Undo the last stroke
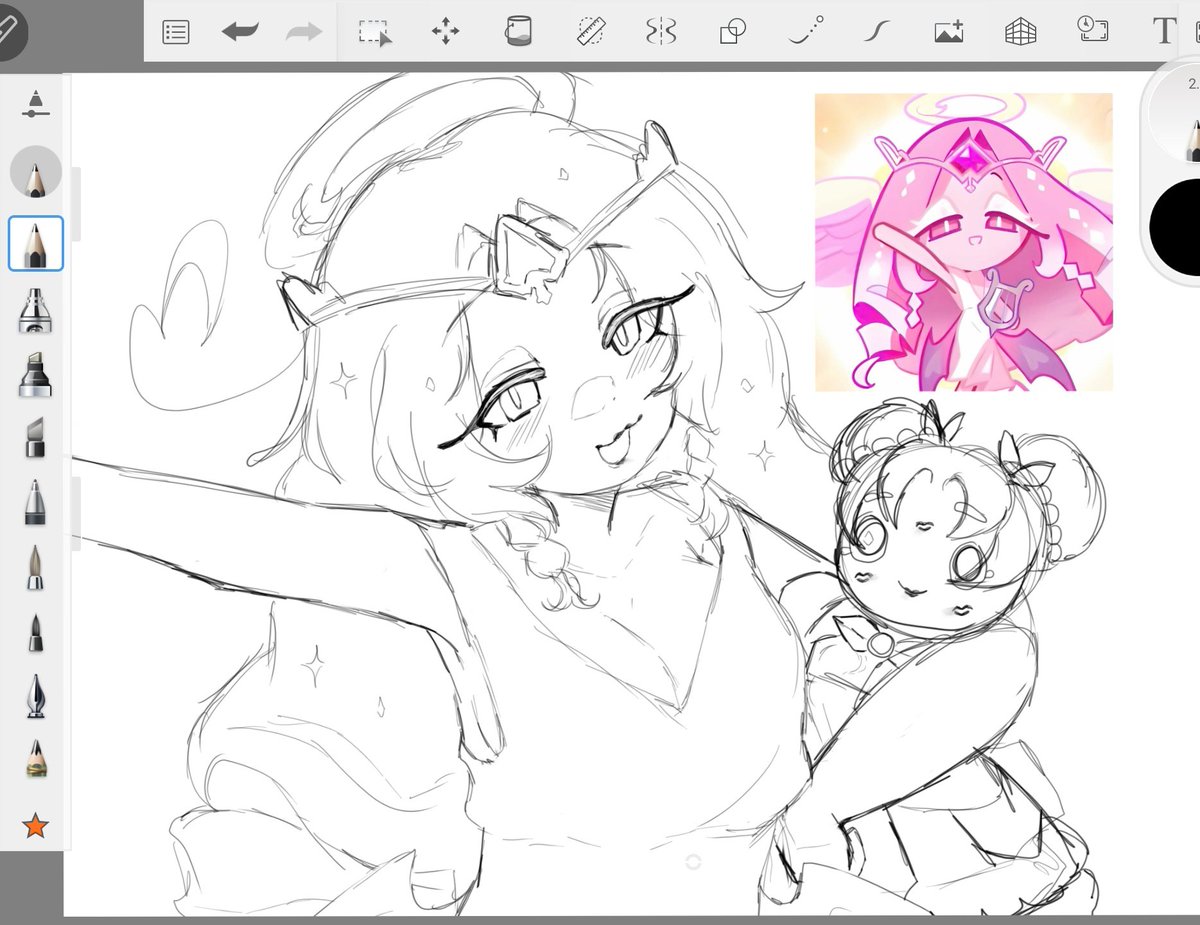Viewport: 1200px width, 925px height. [240, 32]
